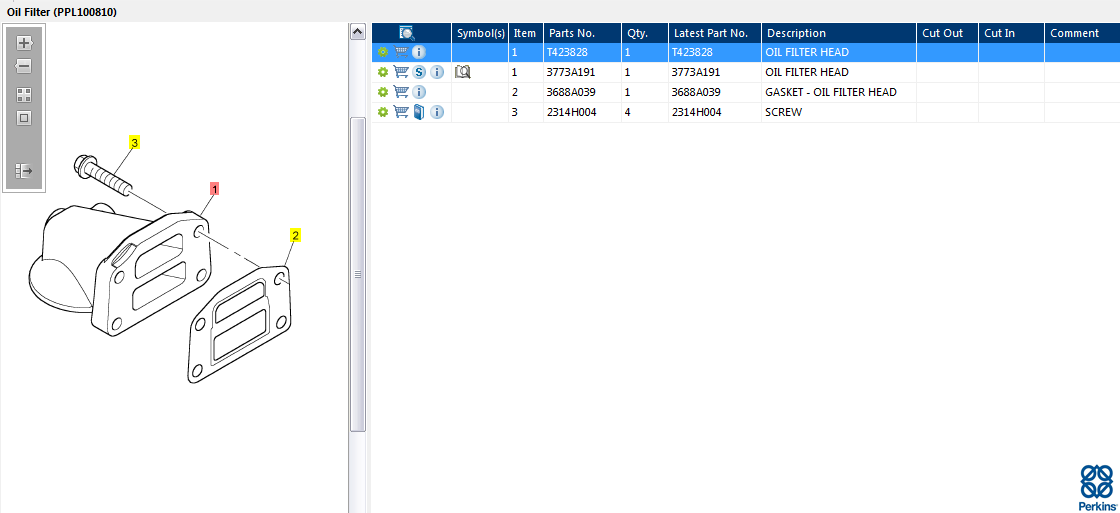1120x513 pixels.
Task: Click green gear icon for gasket row
Action: [x=383, y=92]
